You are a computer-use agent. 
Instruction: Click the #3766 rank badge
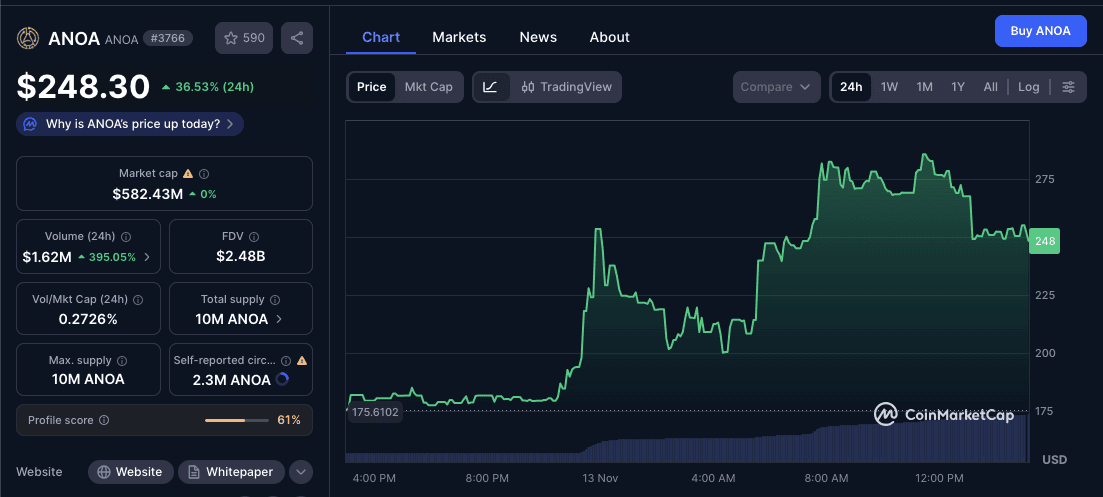(x=167, y=38)
